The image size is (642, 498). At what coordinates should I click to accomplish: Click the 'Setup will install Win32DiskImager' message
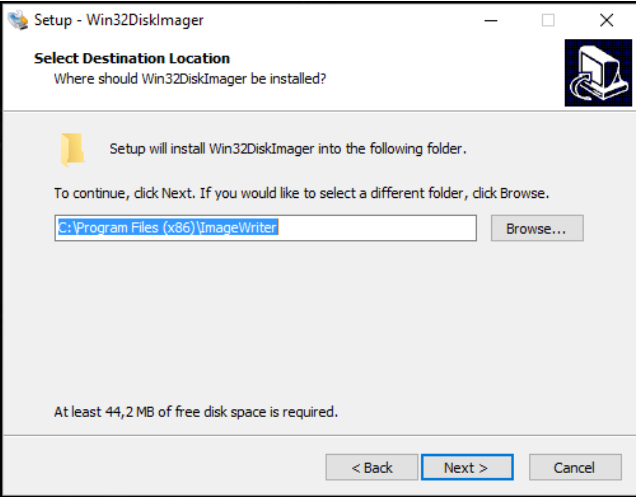[288, 149]
